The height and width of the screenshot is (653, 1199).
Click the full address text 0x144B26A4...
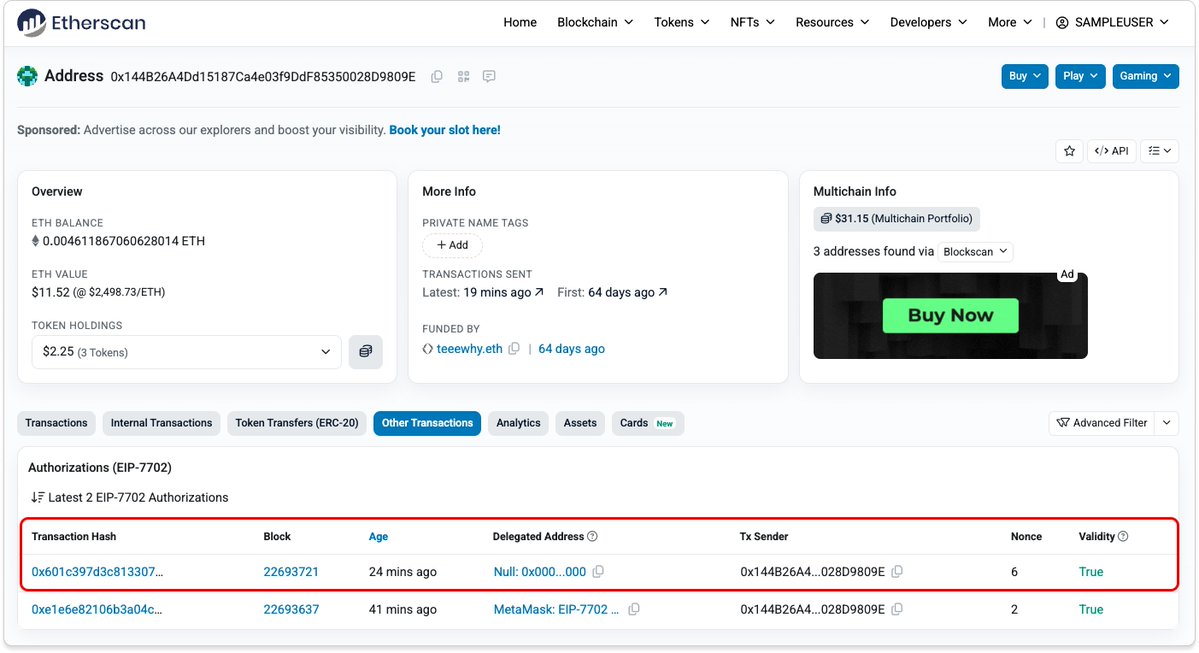pos(263,76)
